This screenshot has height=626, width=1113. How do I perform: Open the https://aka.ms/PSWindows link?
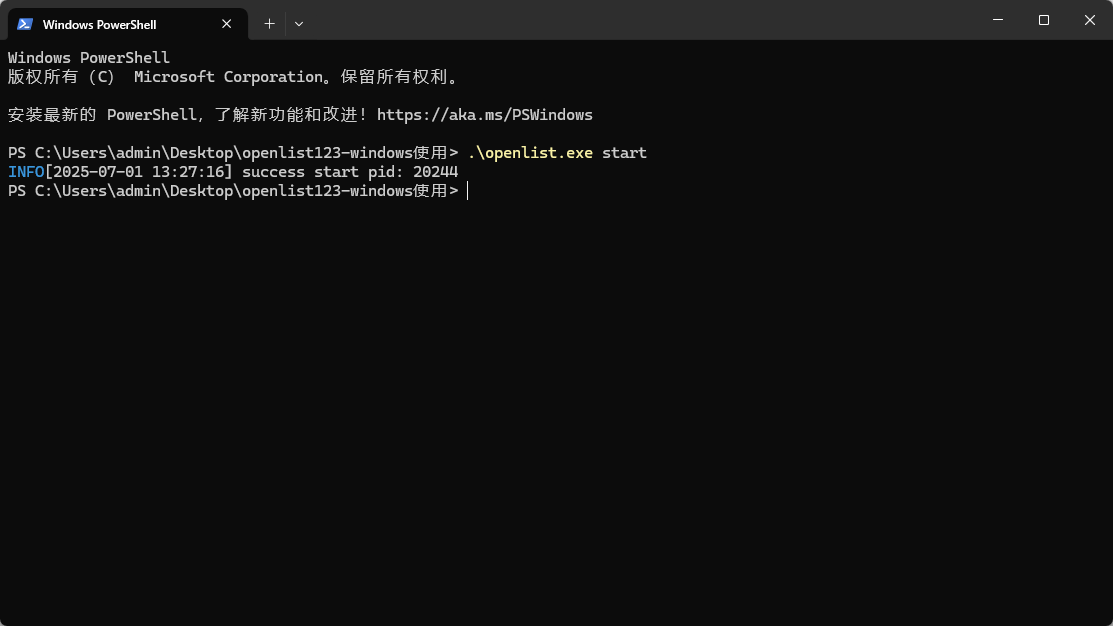coord(485,115)
